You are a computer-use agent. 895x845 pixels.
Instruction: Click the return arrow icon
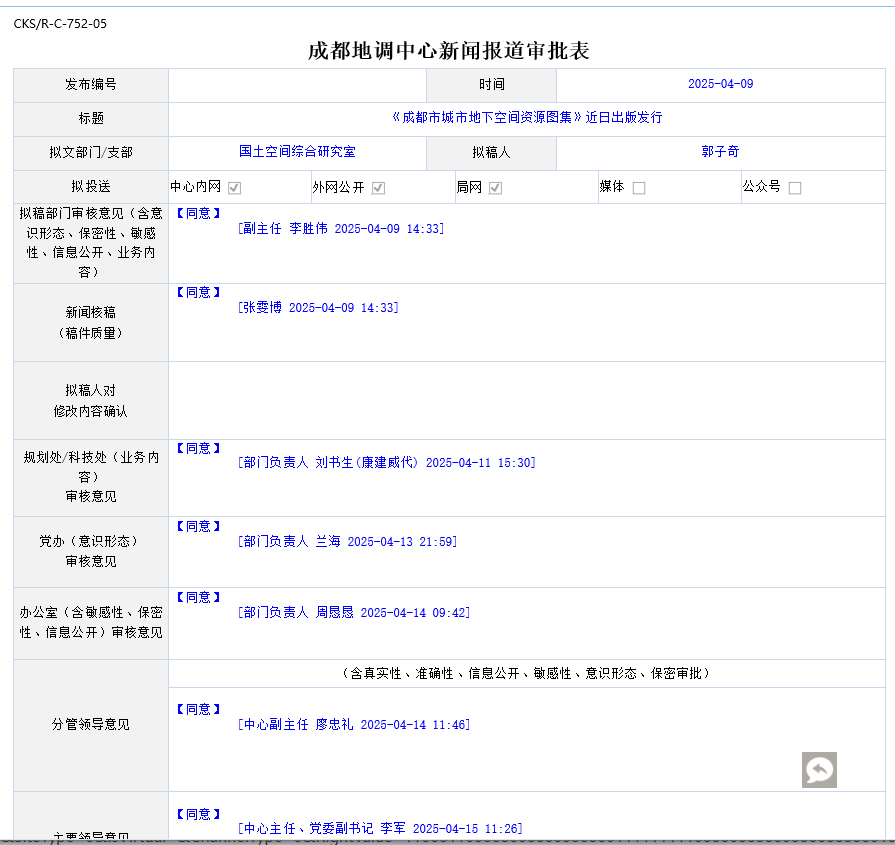(x=819, y=770)
